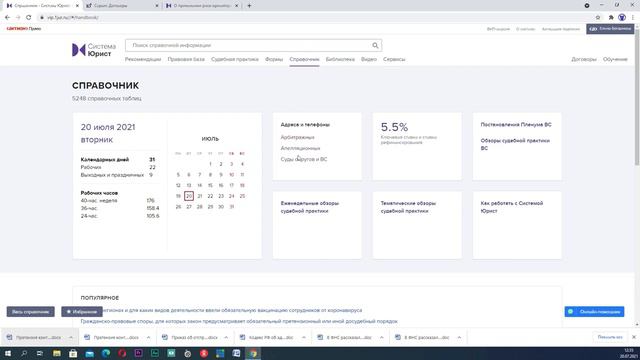The height and width of the screenshot is (360, 640).
Task: Open Opera browser from taskbar
Action: [x=122, y=353]
